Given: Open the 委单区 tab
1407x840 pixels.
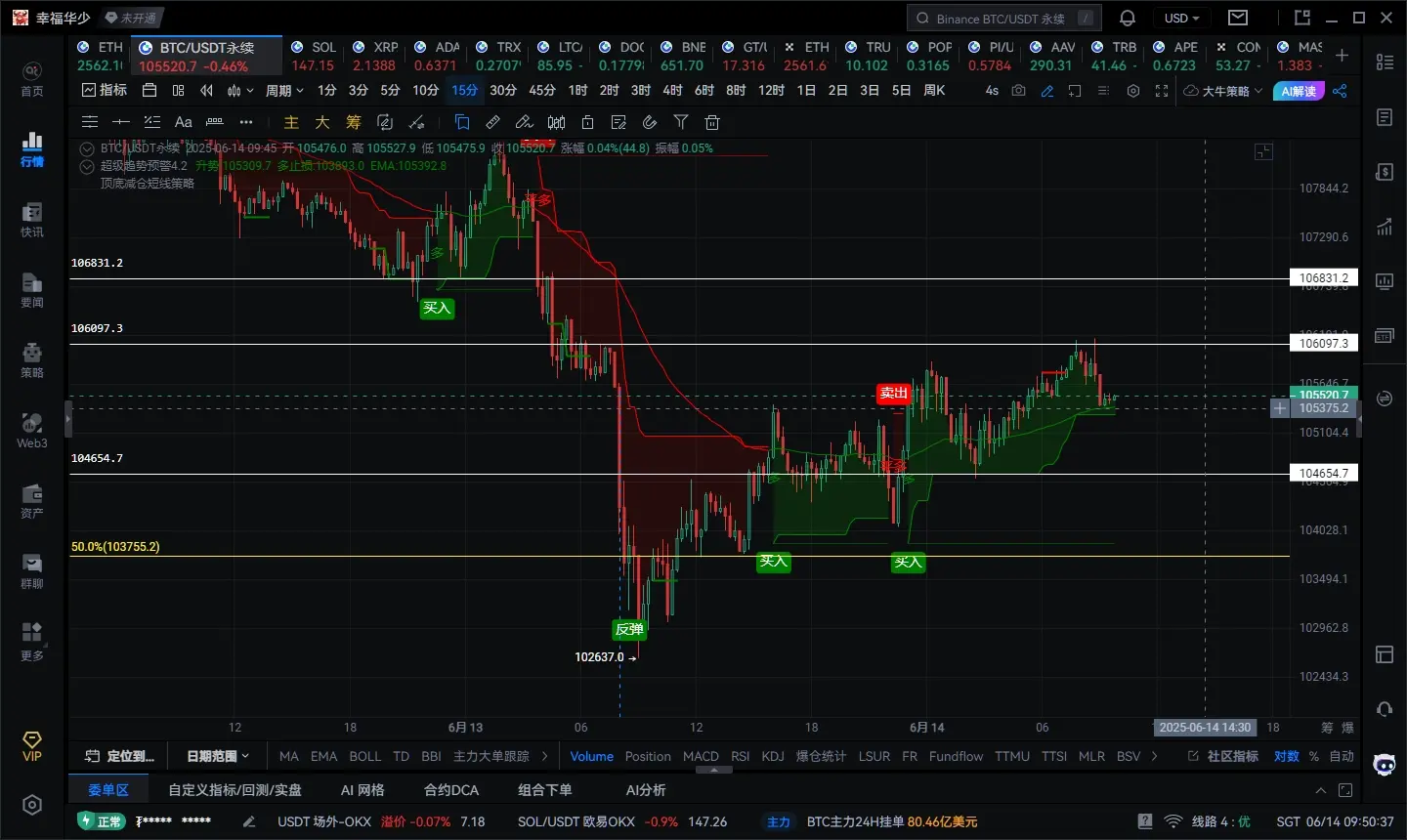Looking at the screenshot, I should click(108, 789).
